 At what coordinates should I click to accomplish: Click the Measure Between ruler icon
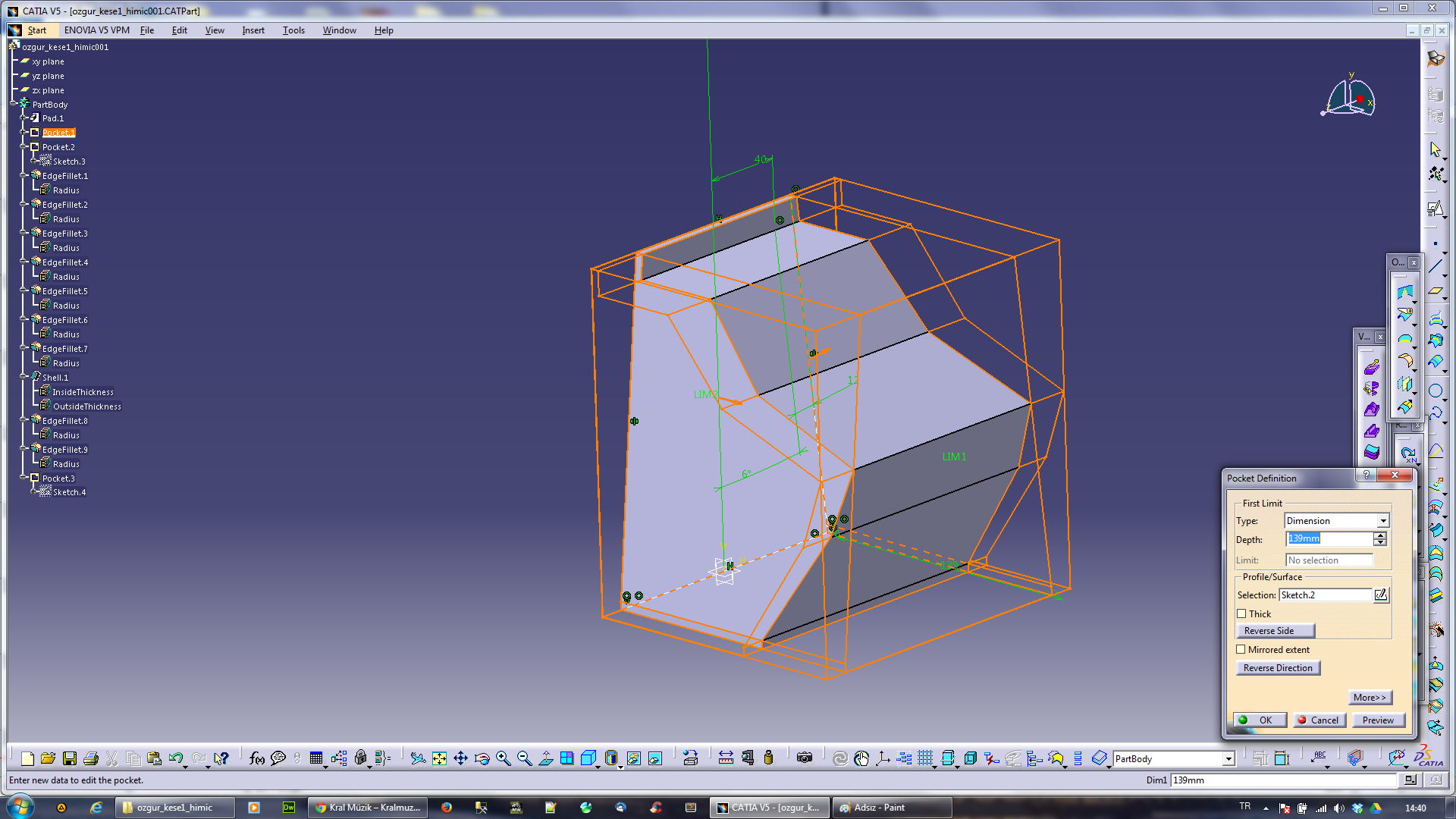726,758
